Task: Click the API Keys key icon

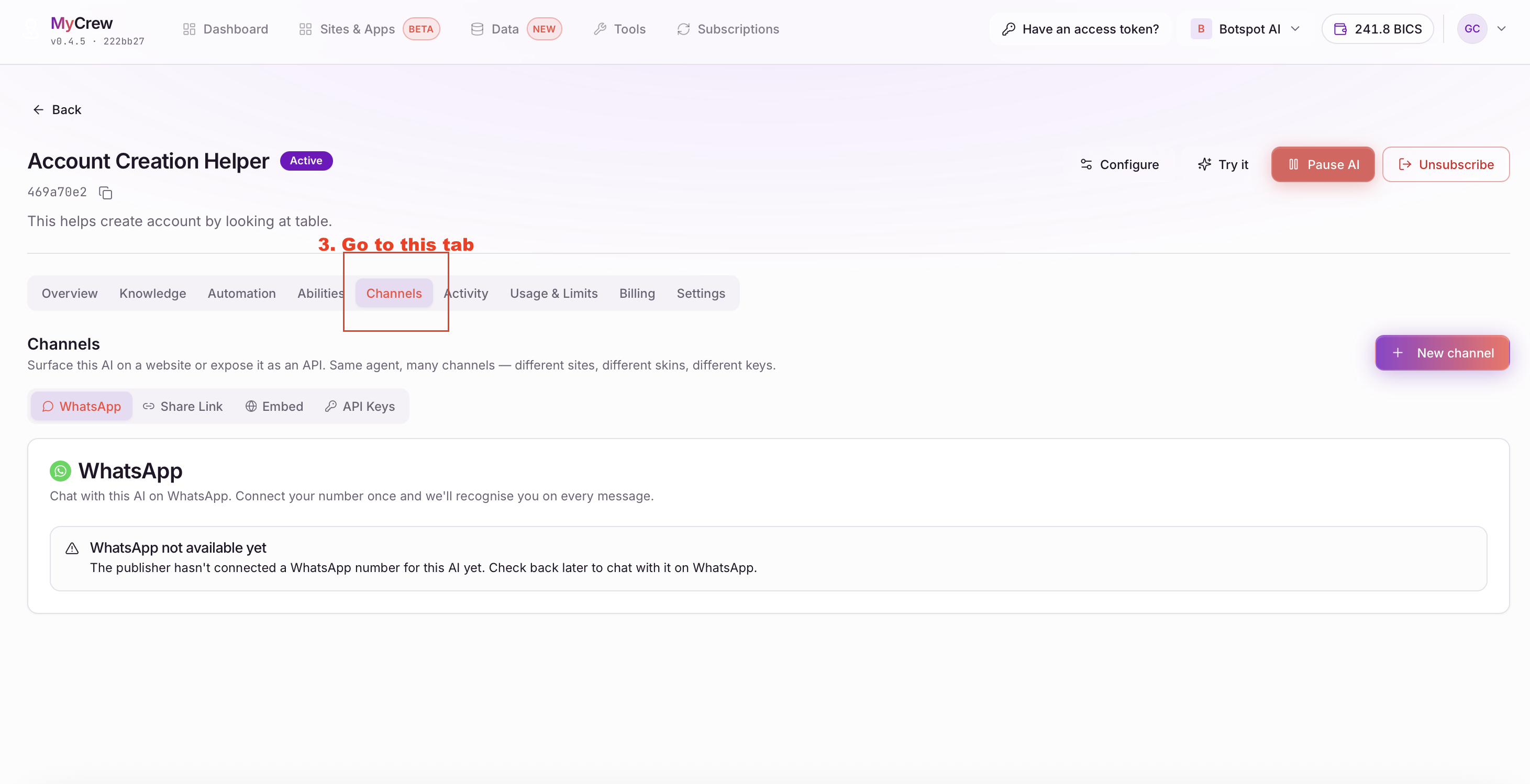Action: [x=331, y=407]
